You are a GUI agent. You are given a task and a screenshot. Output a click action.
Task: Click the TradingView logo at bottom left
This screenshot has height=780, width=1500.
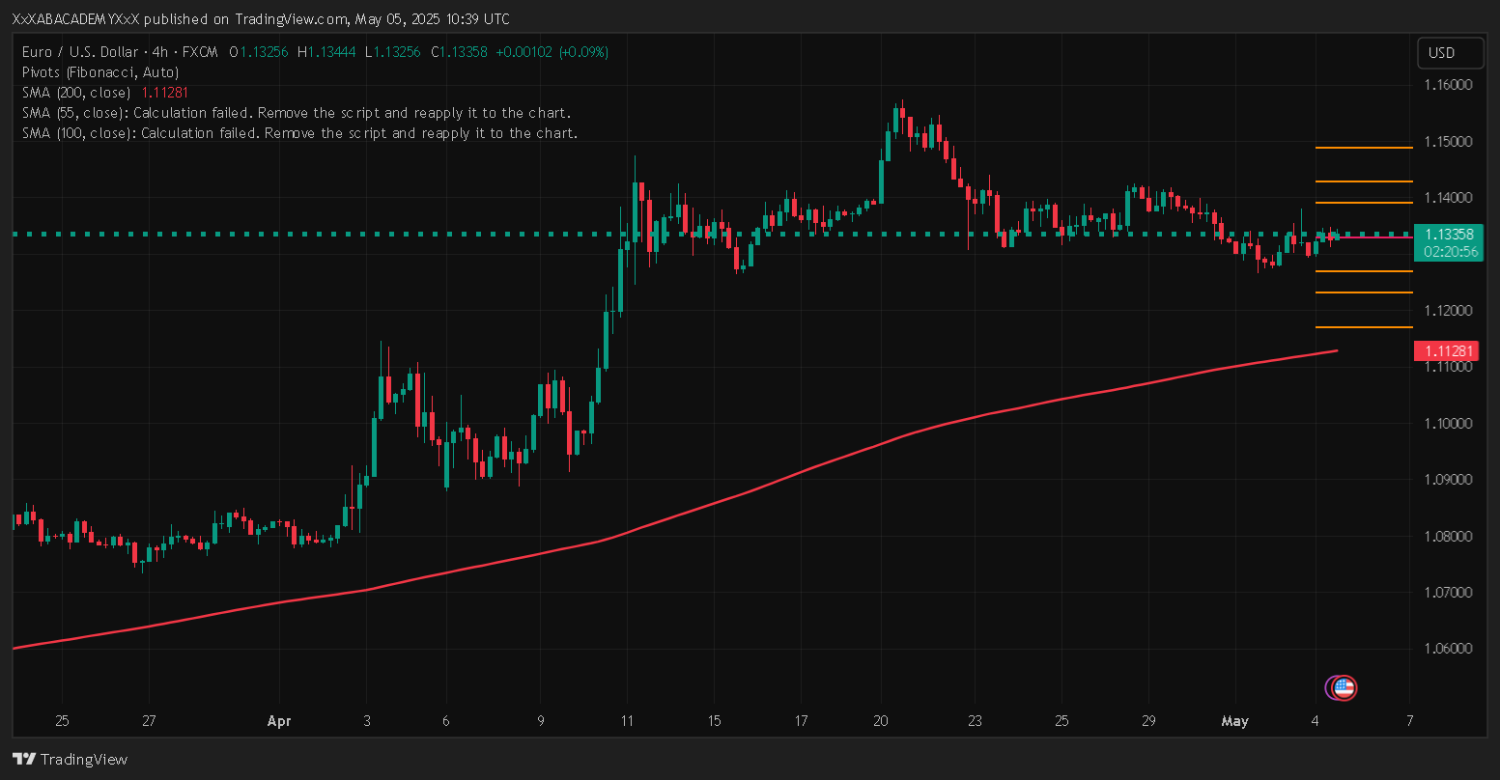coord(70,759)
